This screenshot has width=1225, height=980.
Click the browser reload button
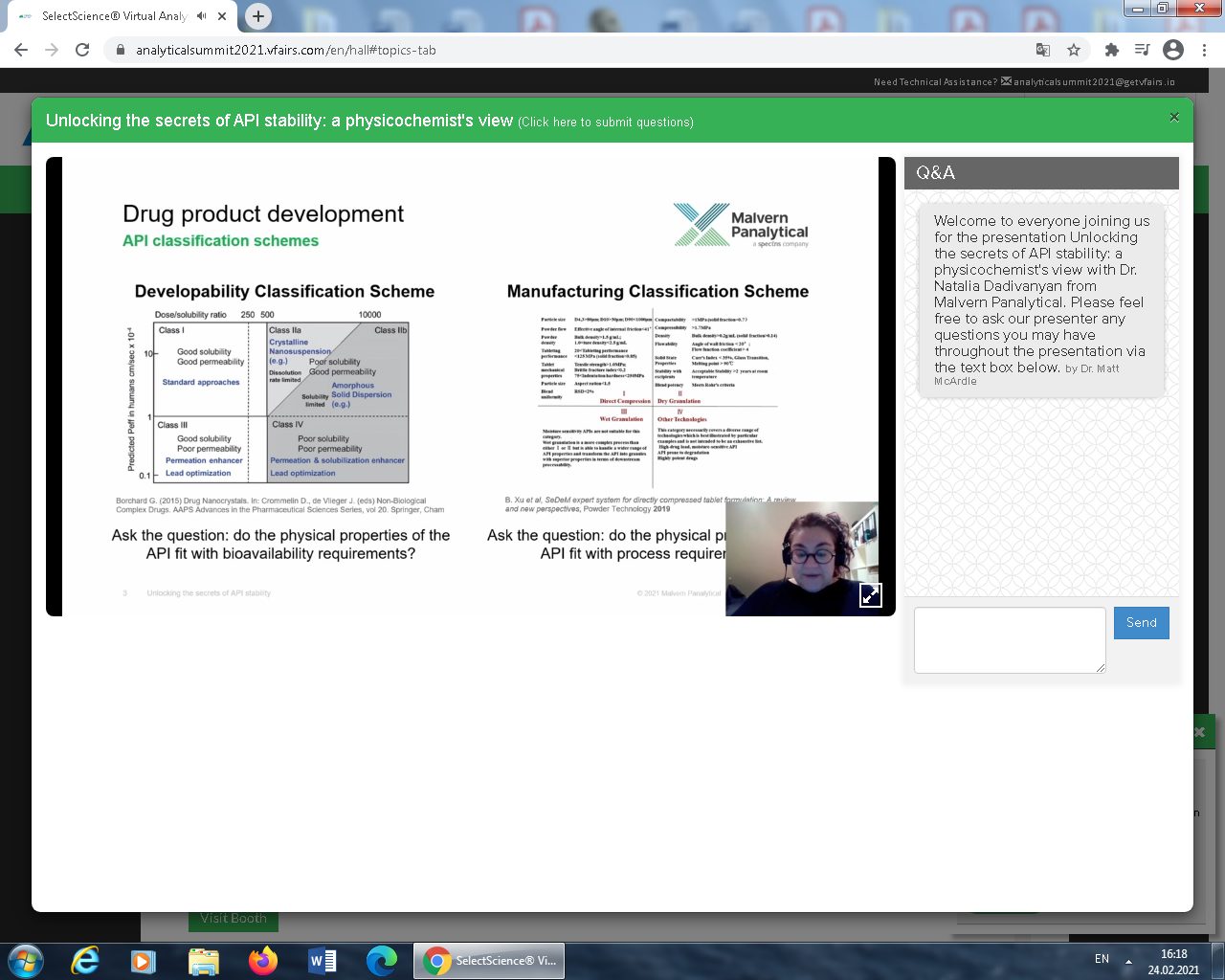point(82,50)
